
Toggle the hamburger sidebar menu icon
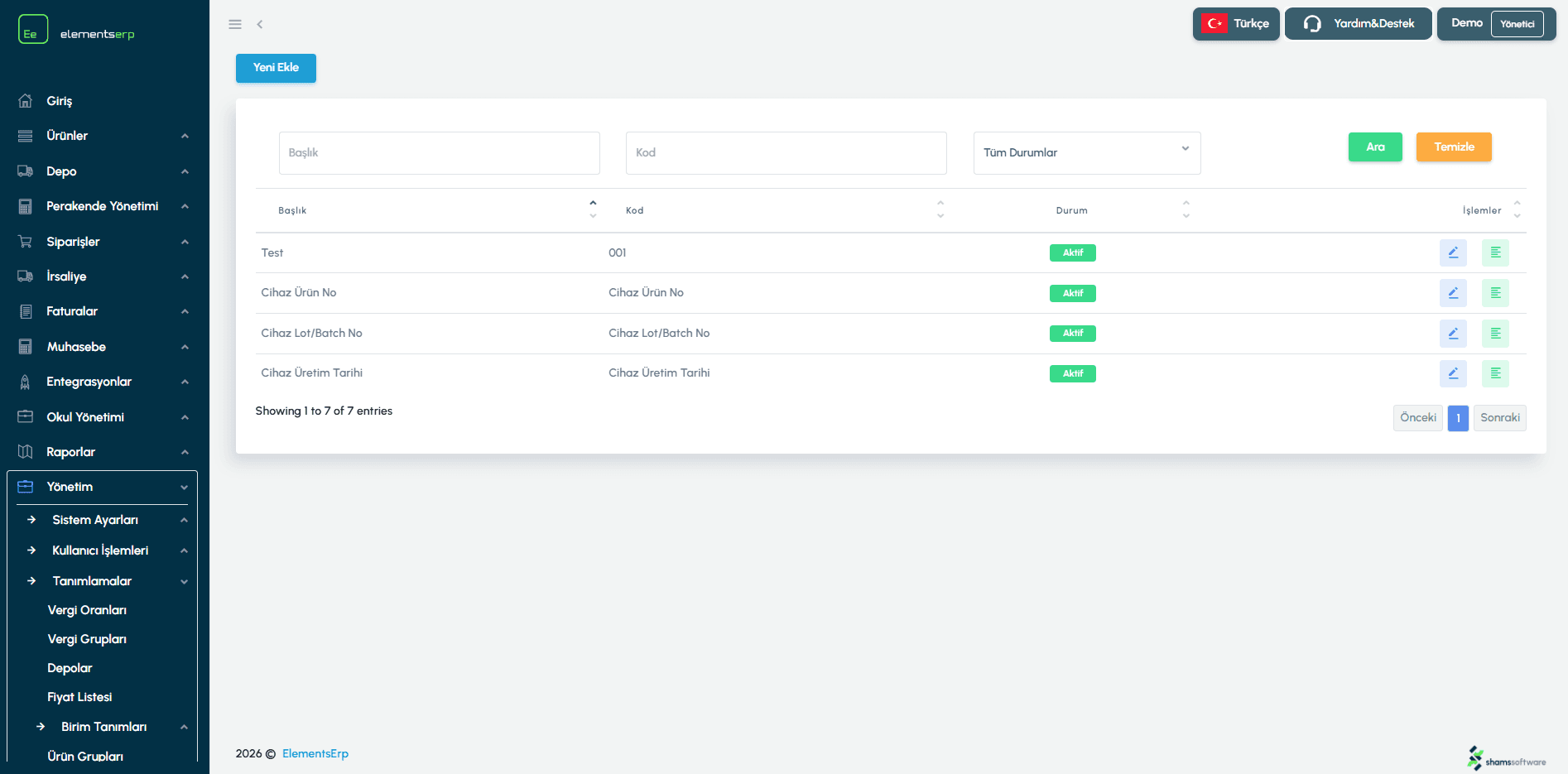[x=235, y=25]
